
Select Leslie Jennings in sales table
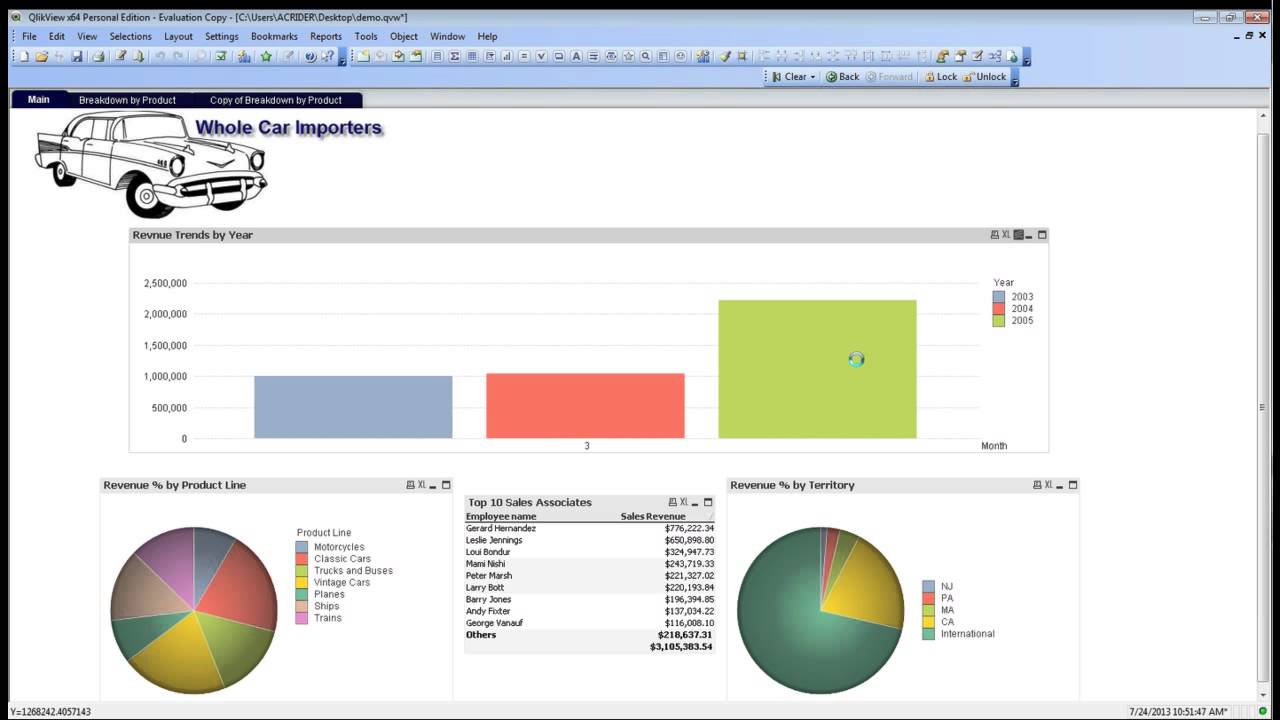(x=589, y=540)
